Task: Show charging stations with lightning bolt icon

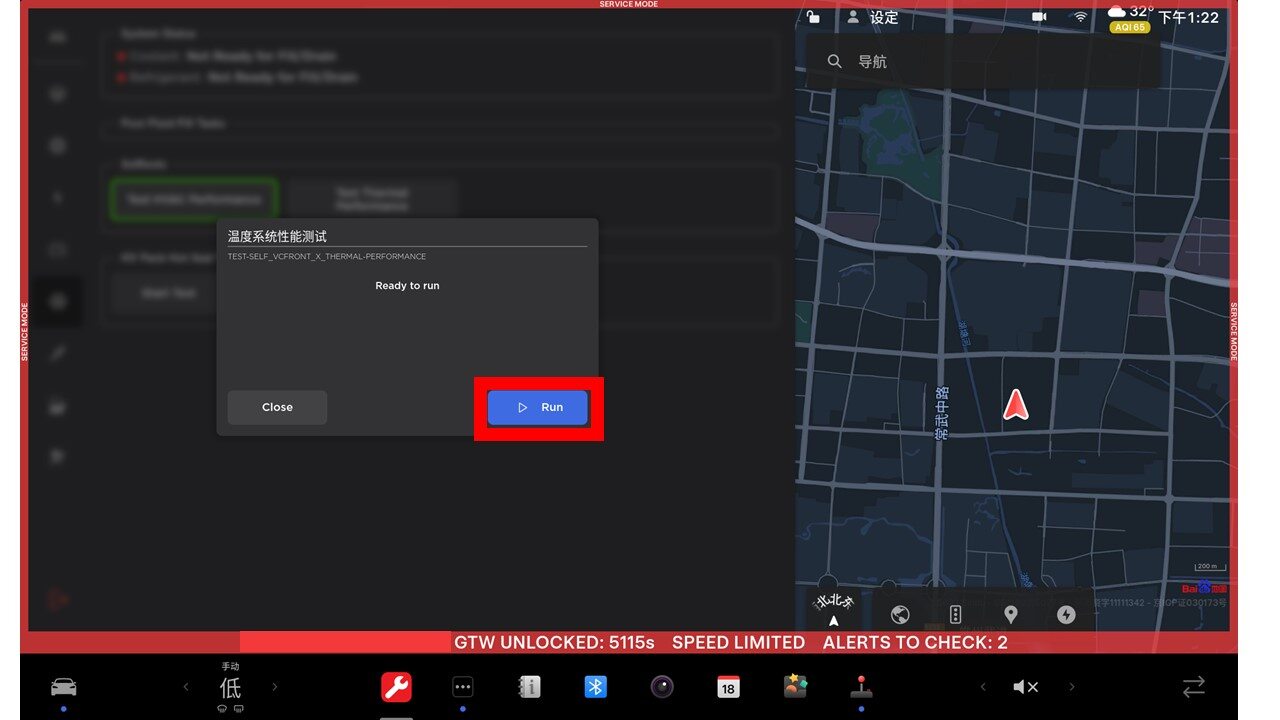Action: [1066, 614]
